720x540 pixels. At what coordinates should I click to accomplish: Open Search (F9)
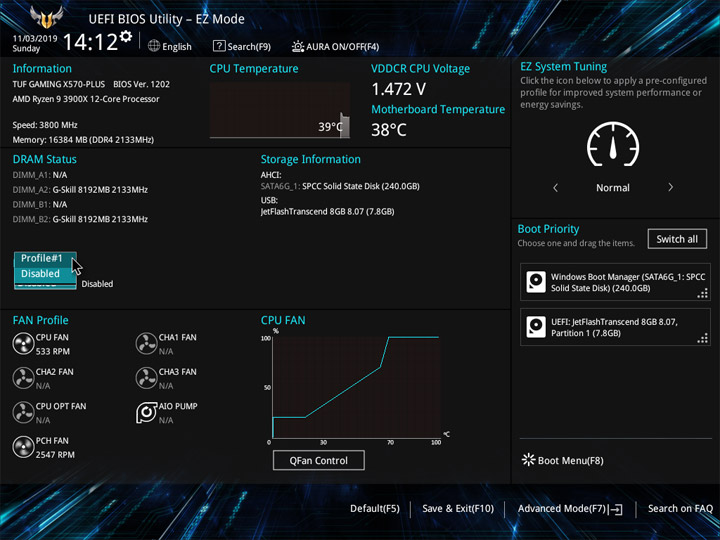tap(242, 46)
